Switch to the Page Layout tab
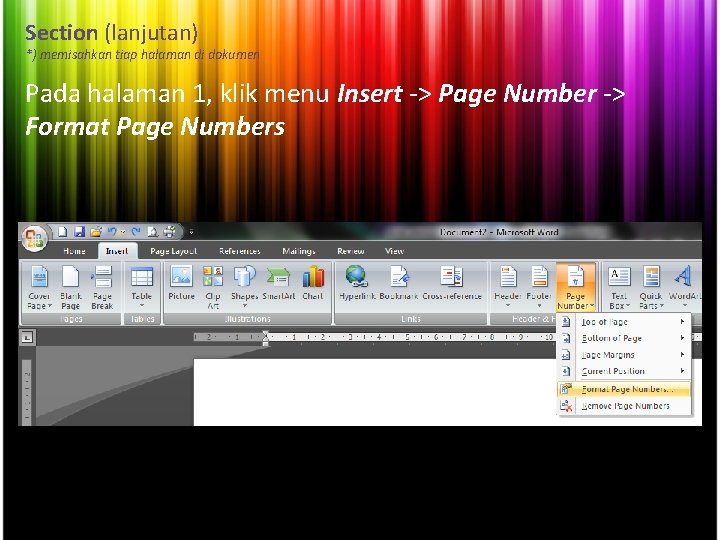The height and width of the screenshot is (540, 720). 174,251
